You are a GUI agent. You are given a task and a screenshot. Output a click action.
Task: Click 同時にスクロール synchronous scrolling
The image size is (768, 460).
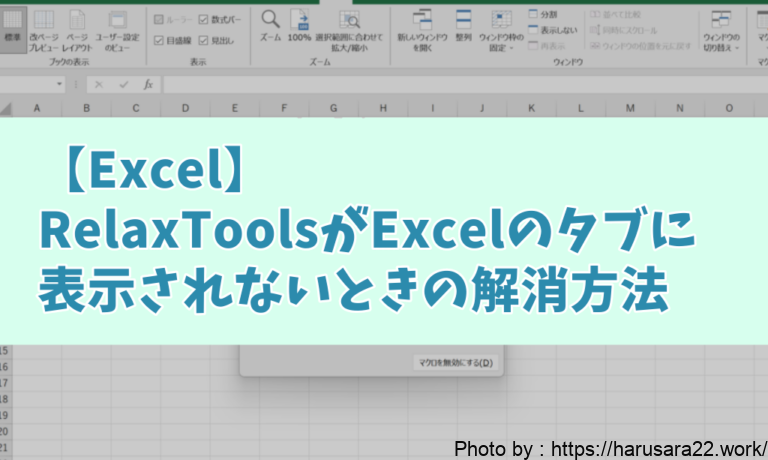pyautogui.click(x=624, y=30)
